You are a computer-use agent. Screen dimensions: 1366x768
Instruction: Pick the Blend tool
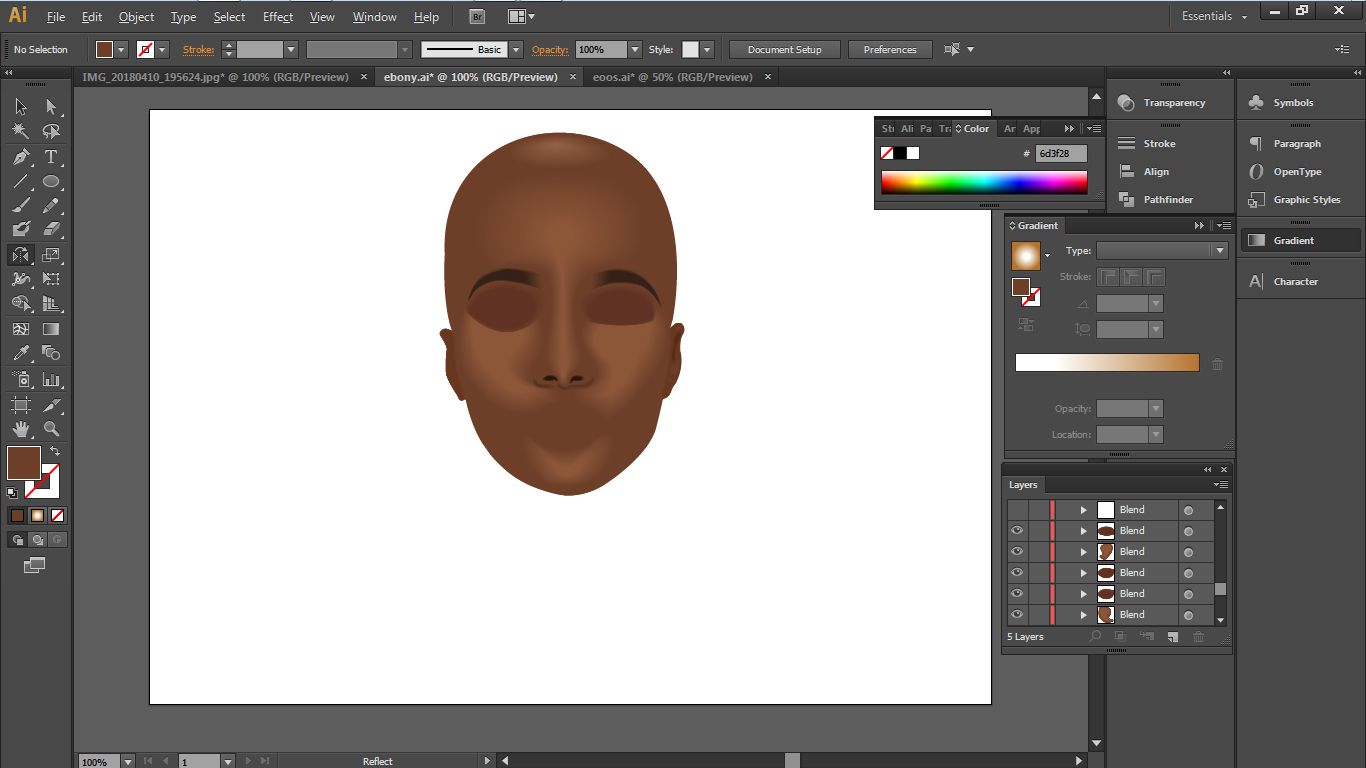coord(51,353)
